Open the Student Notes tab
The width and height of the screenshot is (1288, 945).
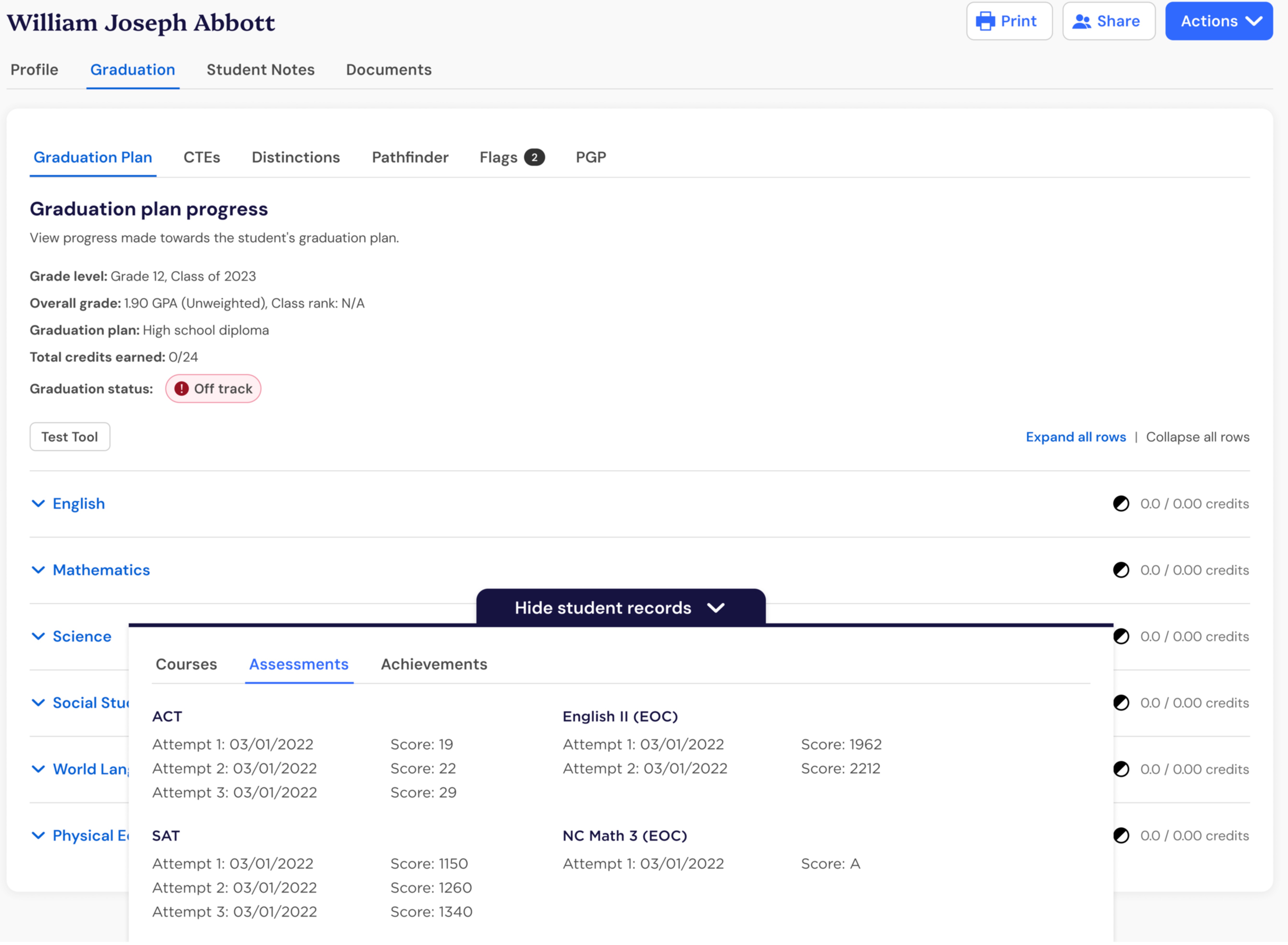coord(261,70)
